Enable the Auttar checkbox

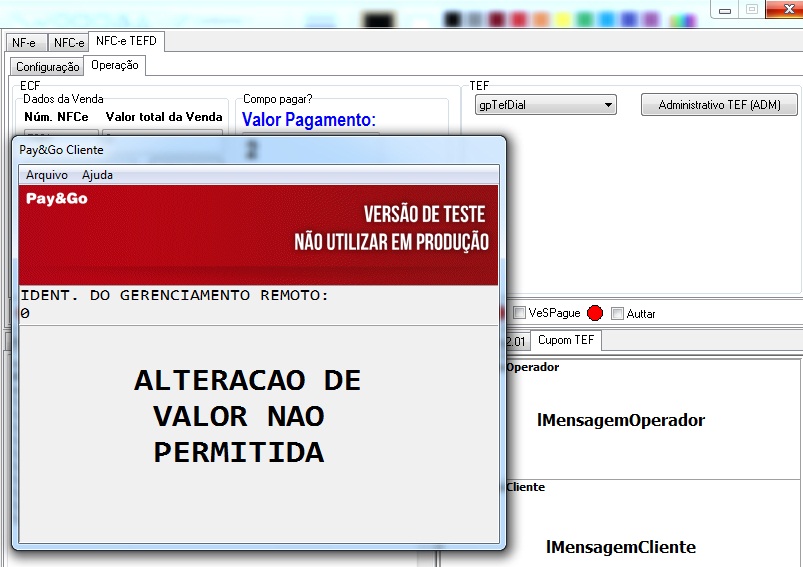(618, 313)
